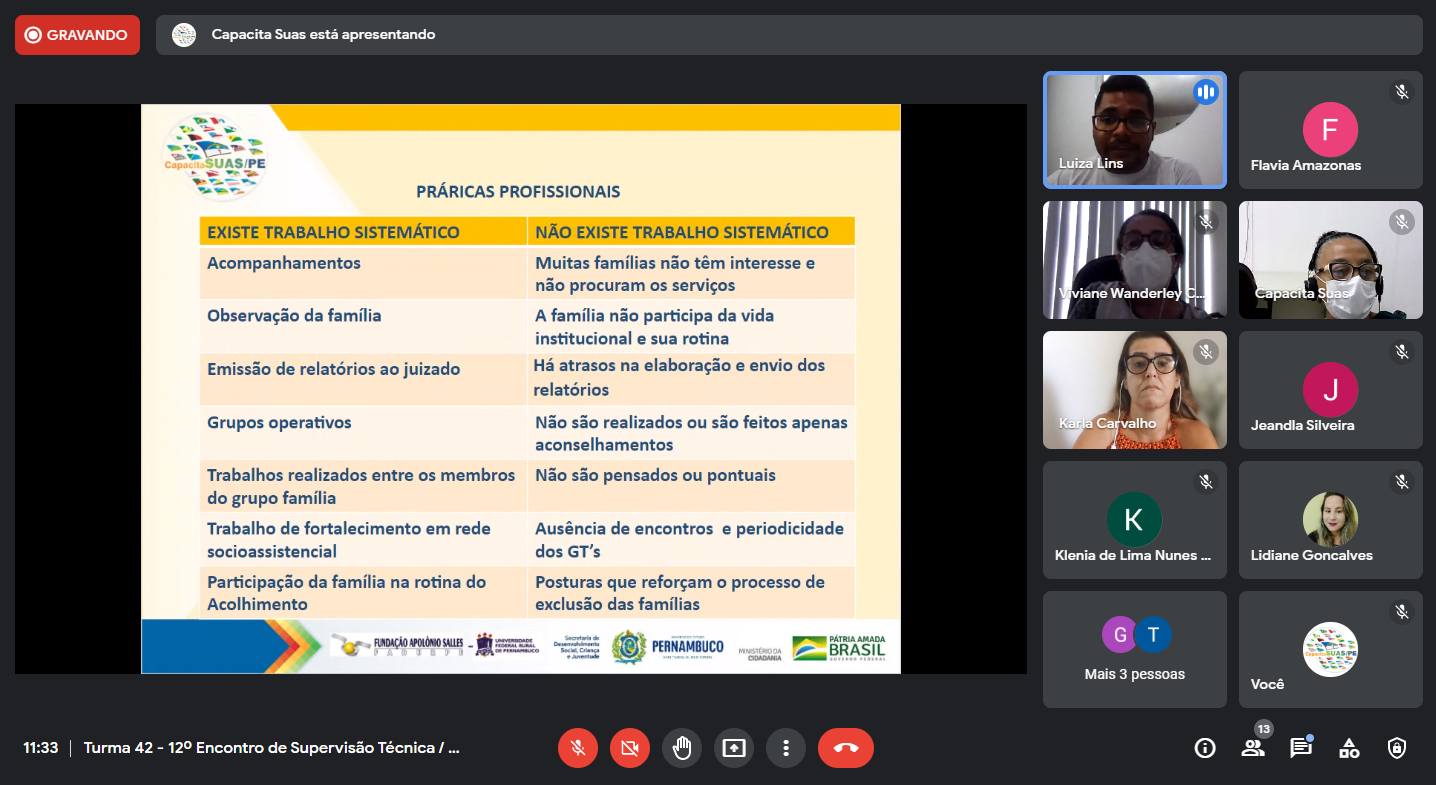Image resolution: width=1436 pixels, height=785 pixels.
Task: Click the meeting title 'Turma 42'
Action: [x=272, y=748]
